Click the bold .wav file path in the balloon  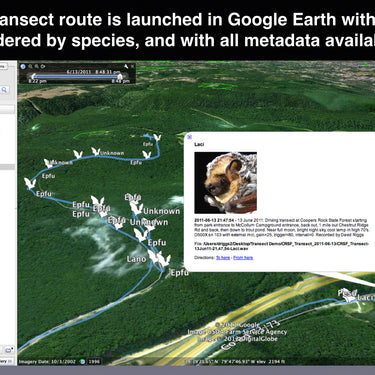point(282,246)
